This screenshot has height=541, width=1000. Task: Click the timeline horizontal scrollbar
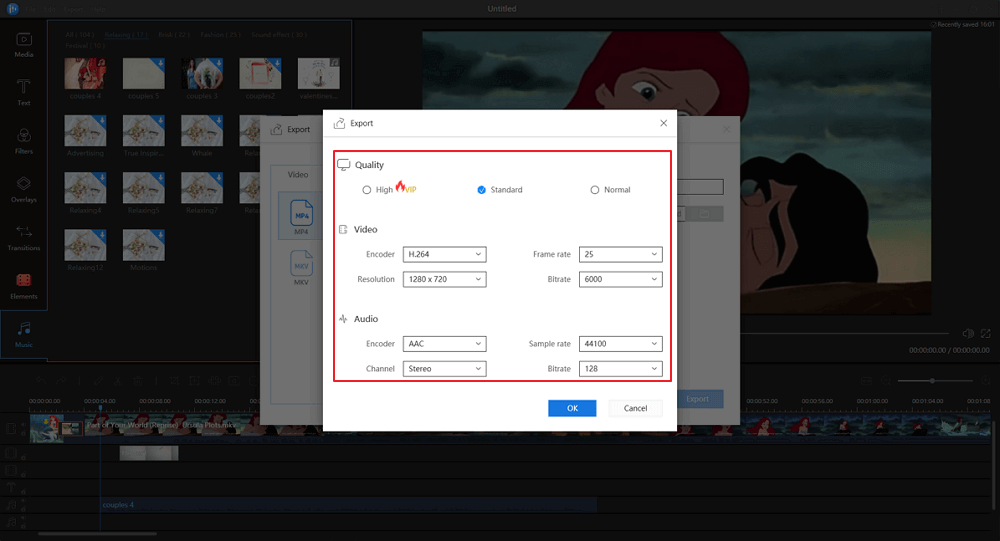[x=98, y=534]
